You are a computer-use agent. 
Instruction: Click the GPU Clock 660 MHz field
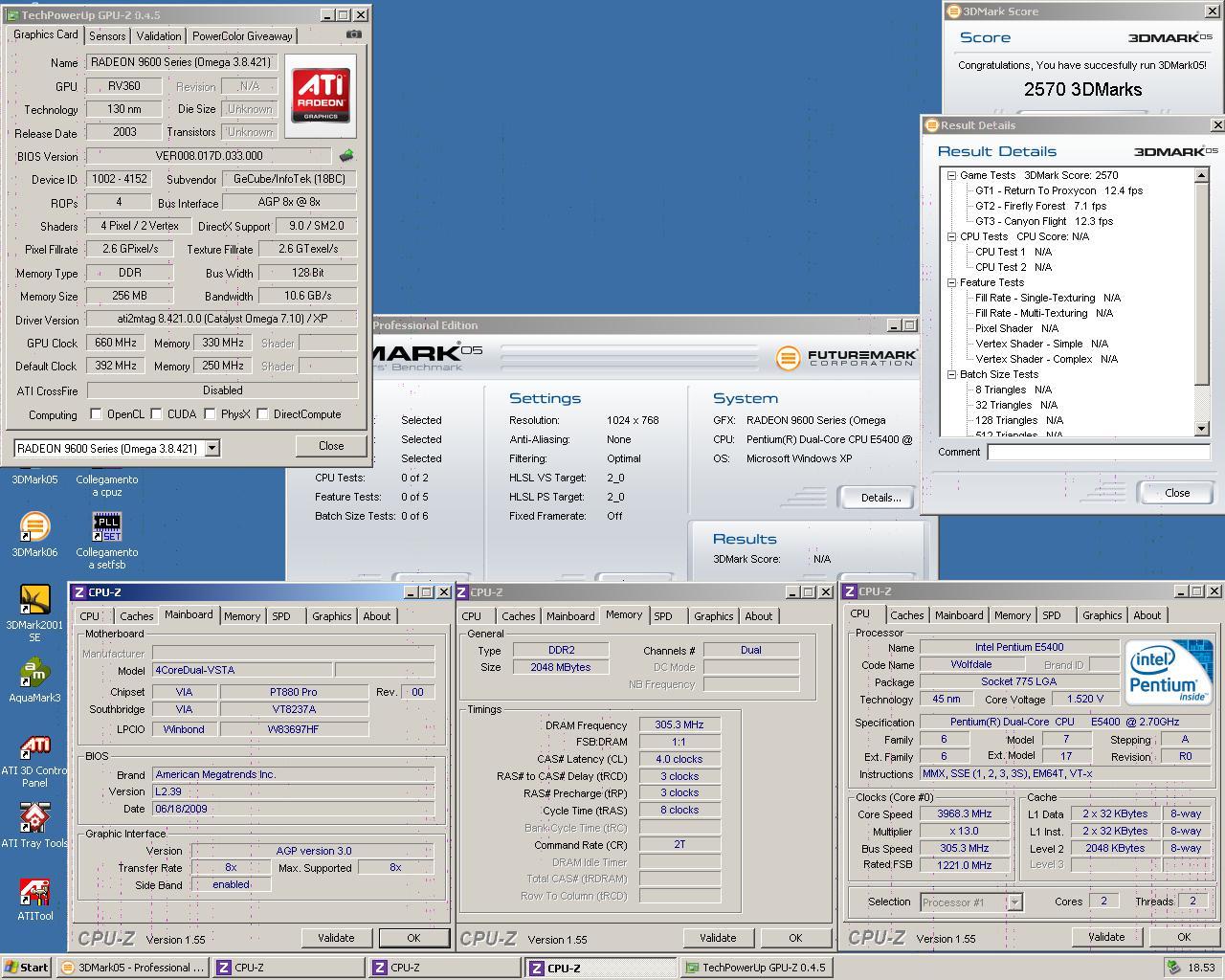click(116, 343)
